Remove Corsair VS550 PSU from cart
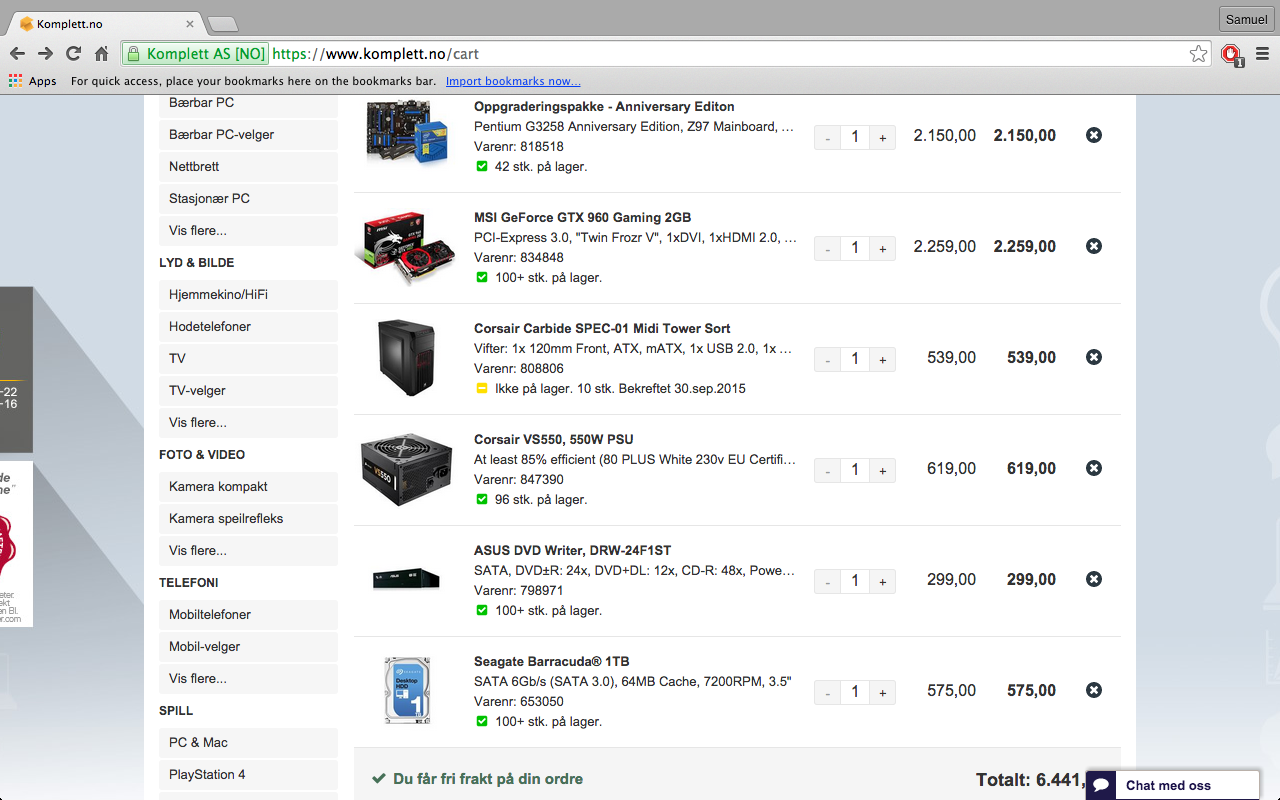The image size is (1280, 800). (x=1094, y=468)
